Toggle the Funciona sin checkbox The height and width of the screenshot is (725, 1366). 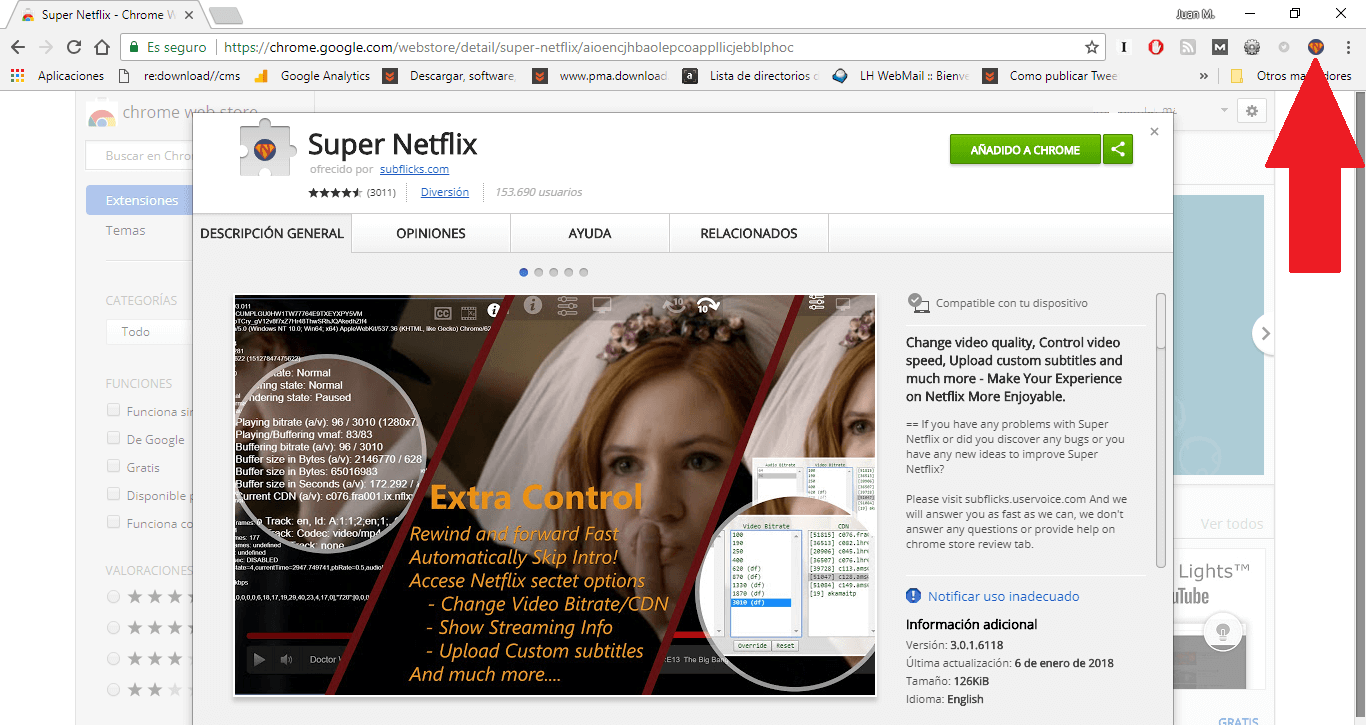(114, 411)
